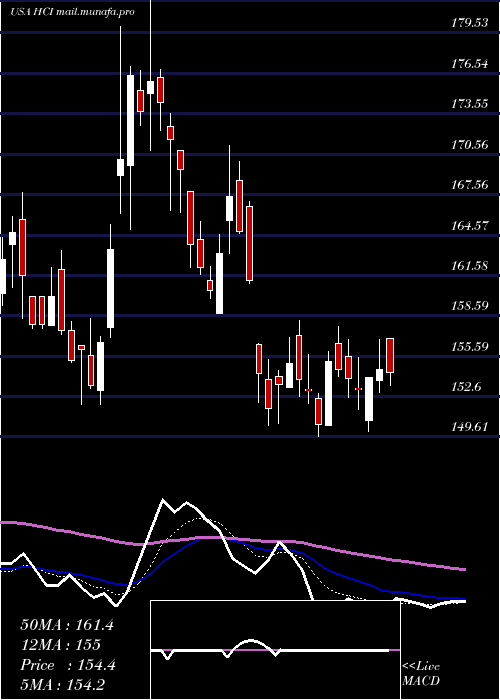Viewport: 500px width, 700px height.
Task: Click the USA HCI mail.munafa.pro title
Action: point(72,12)
